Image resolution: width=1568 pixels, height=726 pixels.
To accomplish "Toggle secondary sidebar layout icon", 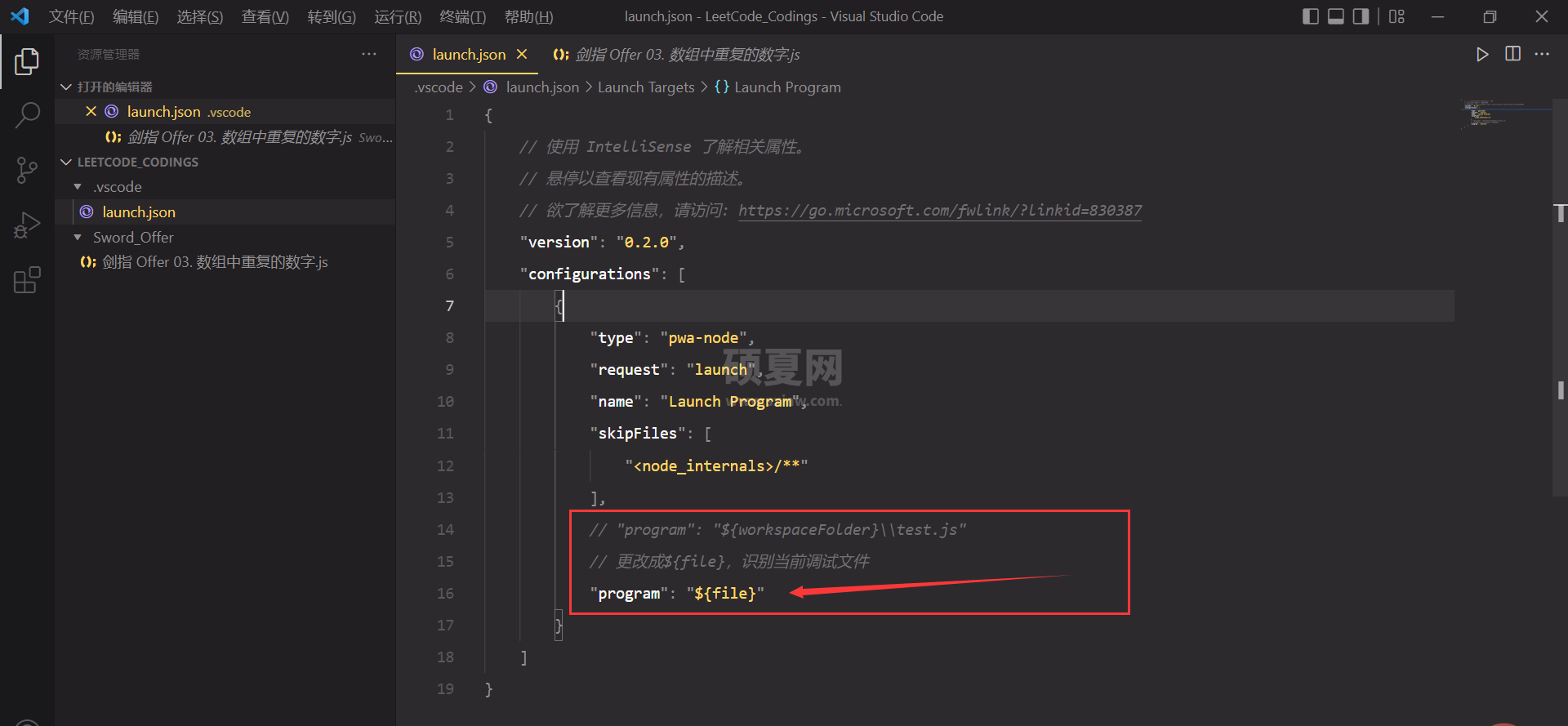I will (1361, 16).
